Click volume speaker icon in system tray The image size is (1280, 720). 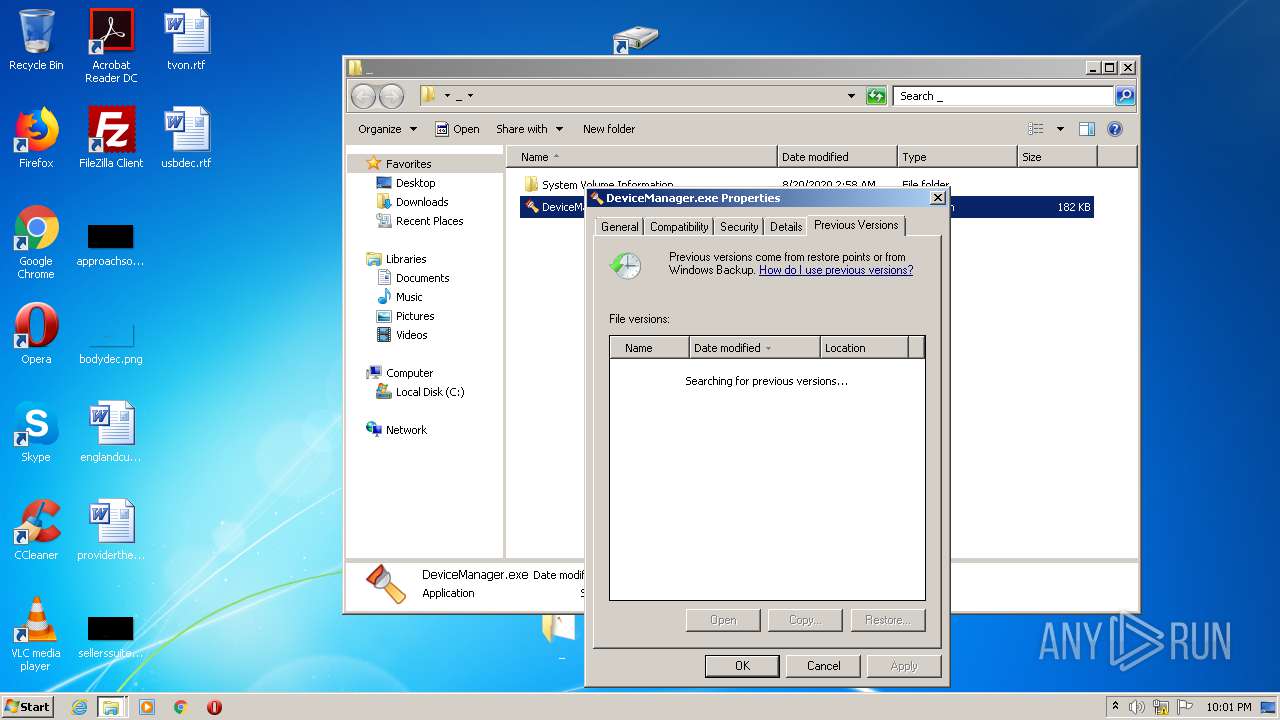pos(1137,707)
